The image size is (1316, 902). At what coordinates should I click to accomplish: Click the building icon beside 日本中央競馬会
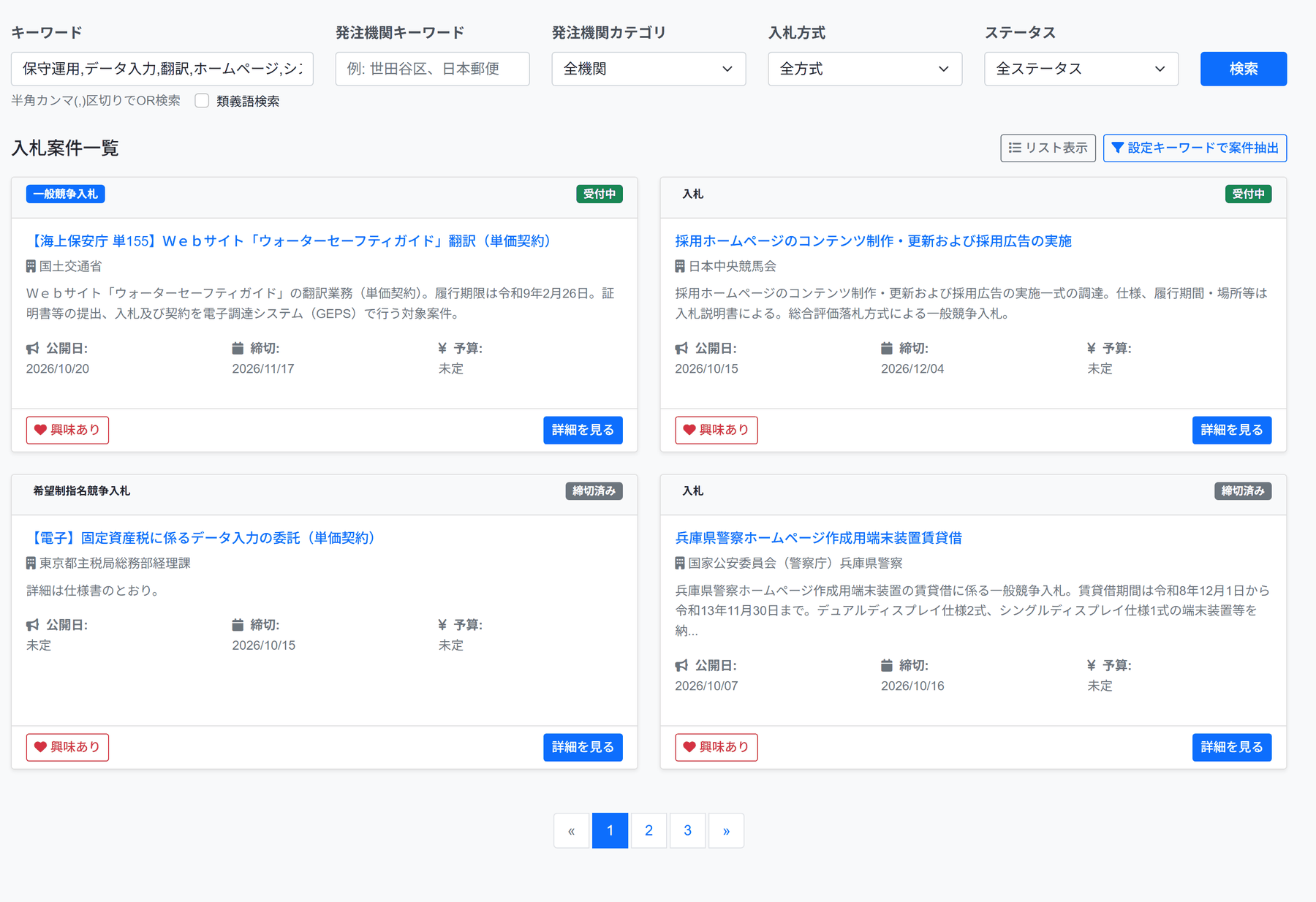pos(680,266)
